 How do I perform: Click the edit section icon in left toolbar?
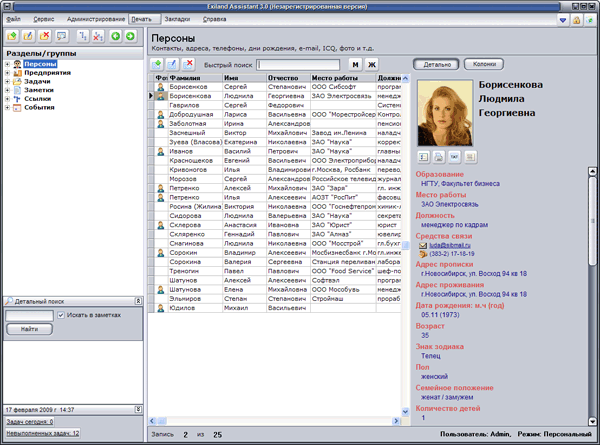click(28, 36)
